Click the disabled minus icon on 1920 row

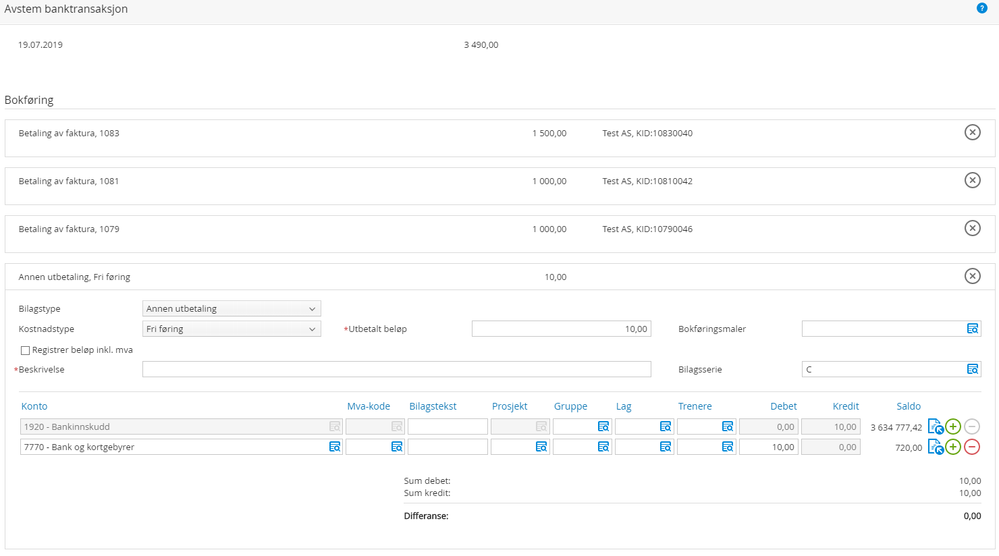tap(972, 427)
